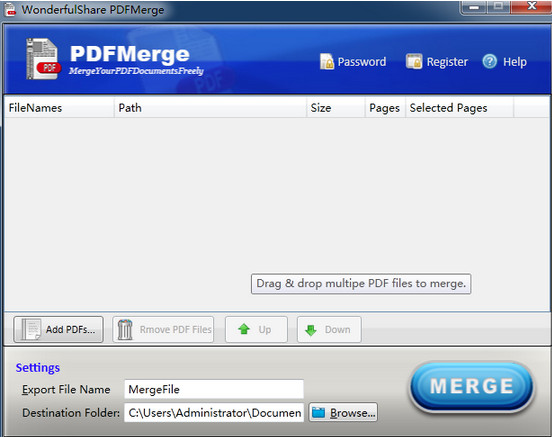Click the big blue MERGE button

(472, 386)
